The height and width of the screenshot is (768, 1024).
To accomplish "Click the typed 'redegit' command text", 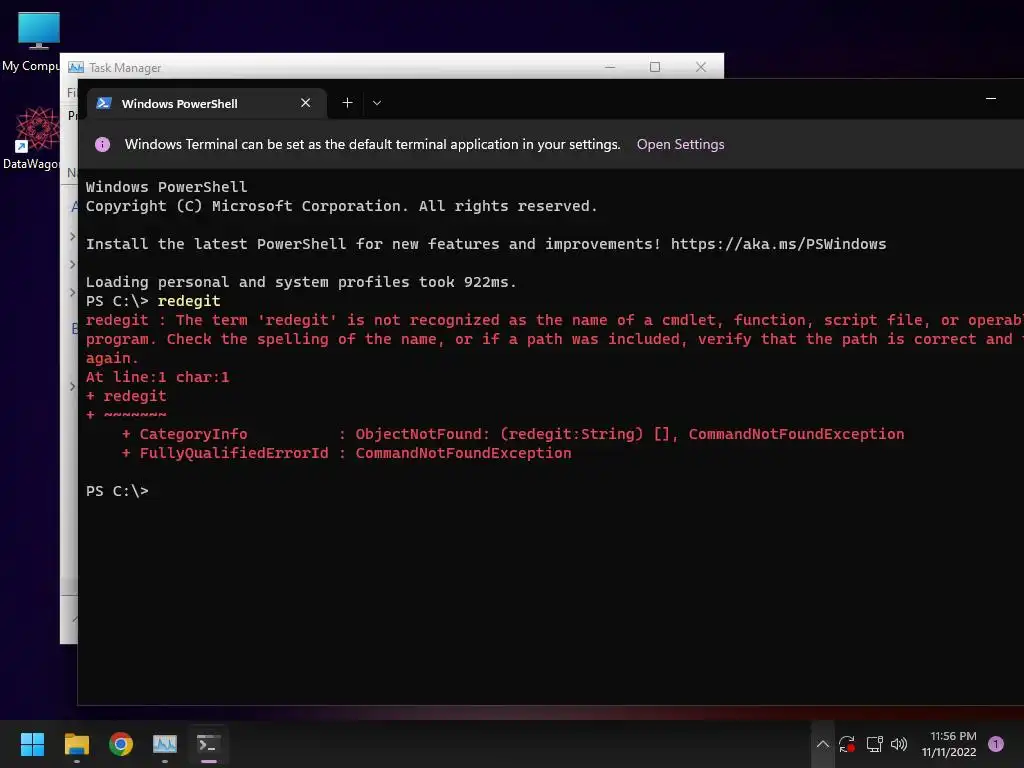I will 189,301.
